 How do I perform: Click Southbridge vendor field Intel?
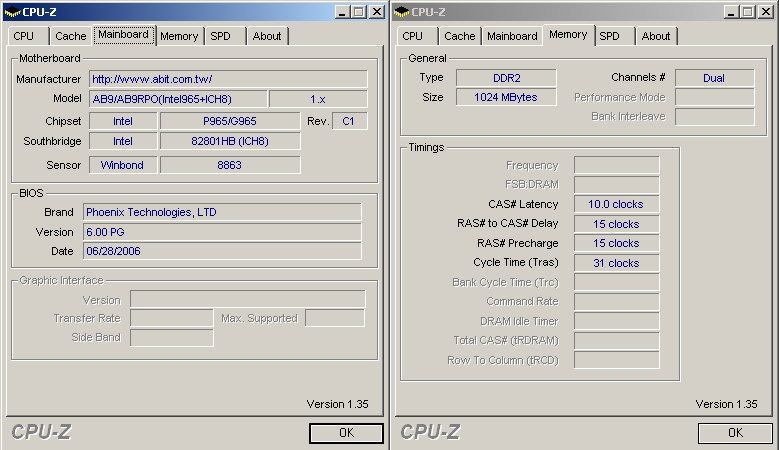[123, 141]
